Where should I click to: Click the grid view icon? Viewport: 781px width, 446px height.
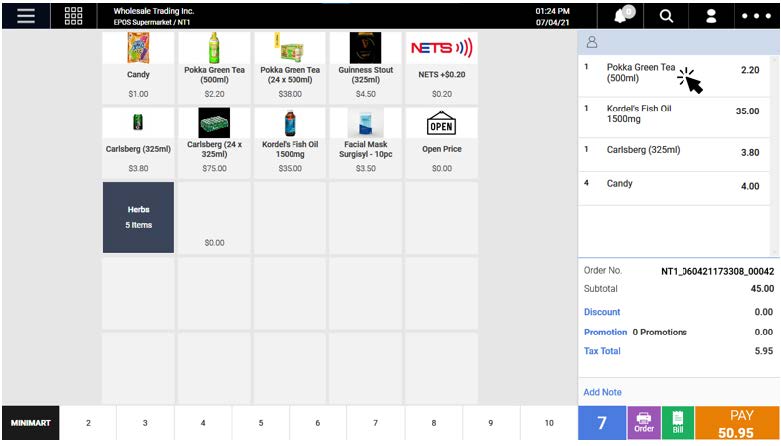point(74,16)
